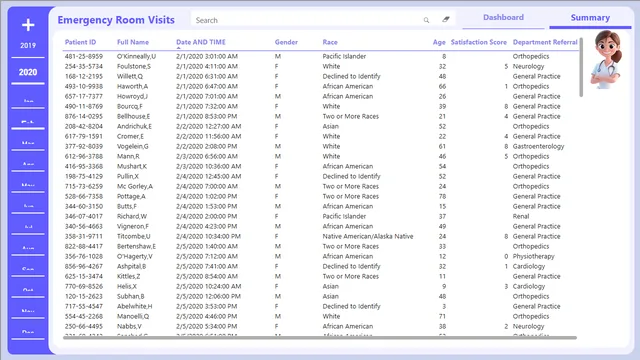The height and width of the screenshot is (360, 640).
Task: Filter by the Mar month button
Action: click(x=28, y=143)
